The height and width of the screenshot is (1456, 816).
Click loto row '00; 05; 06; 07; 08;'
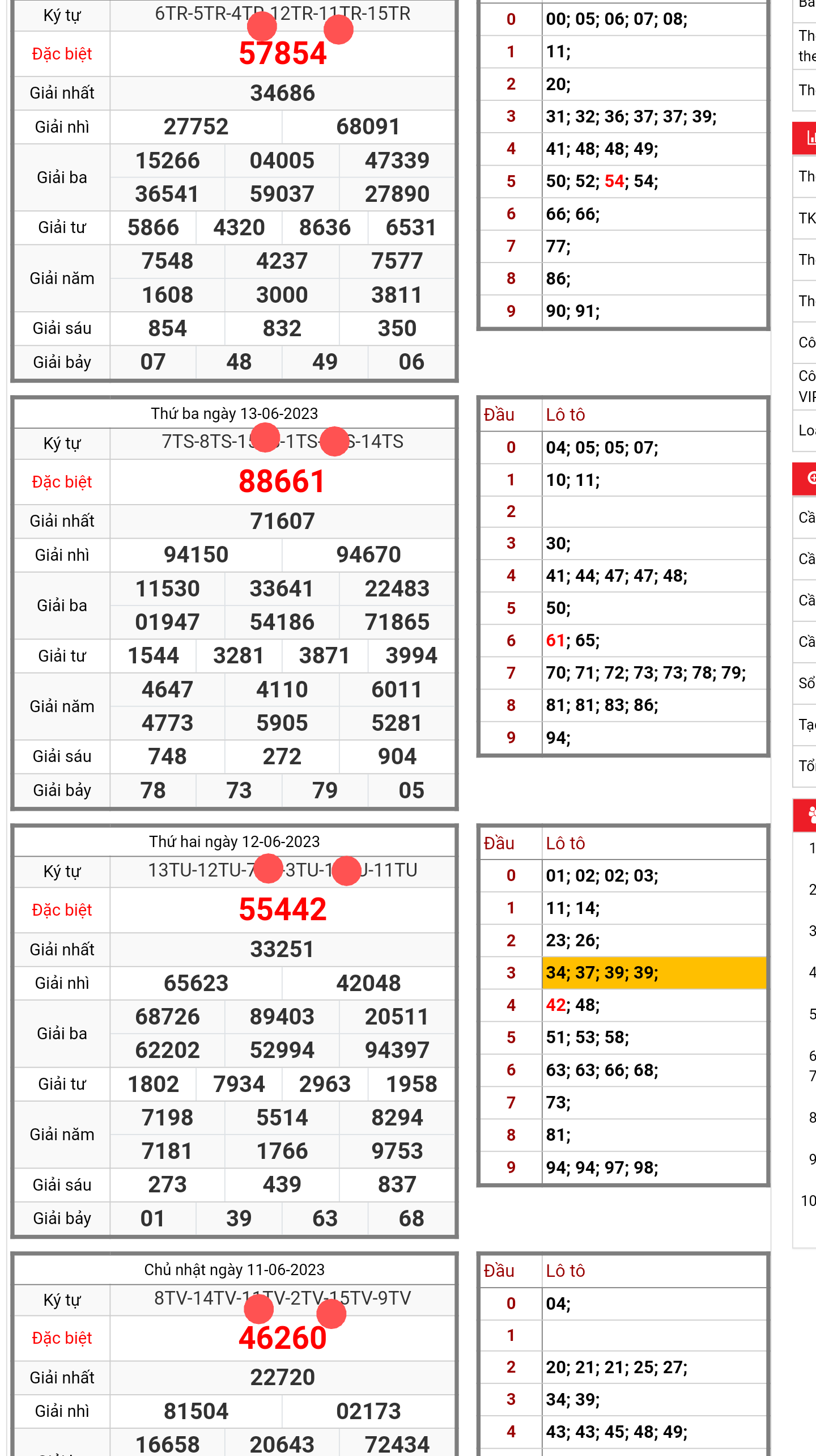(654, 19)
